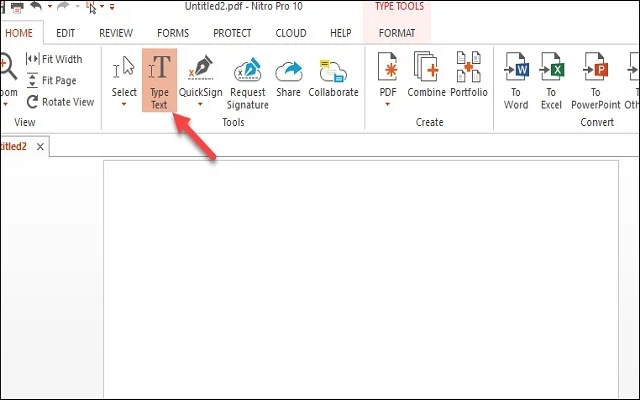The height and width of the screenshot is (400, 640).
Task: Click inside the blank PDF page
Action: tap(361, 279)
